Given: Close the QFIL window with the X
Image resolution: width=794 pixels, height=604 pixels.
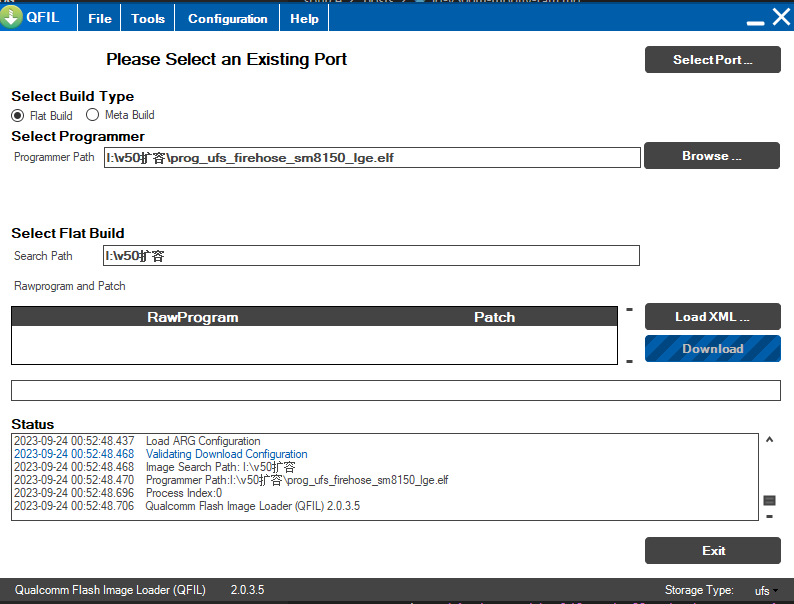Looking at the screenshot, I should [780, 17].
